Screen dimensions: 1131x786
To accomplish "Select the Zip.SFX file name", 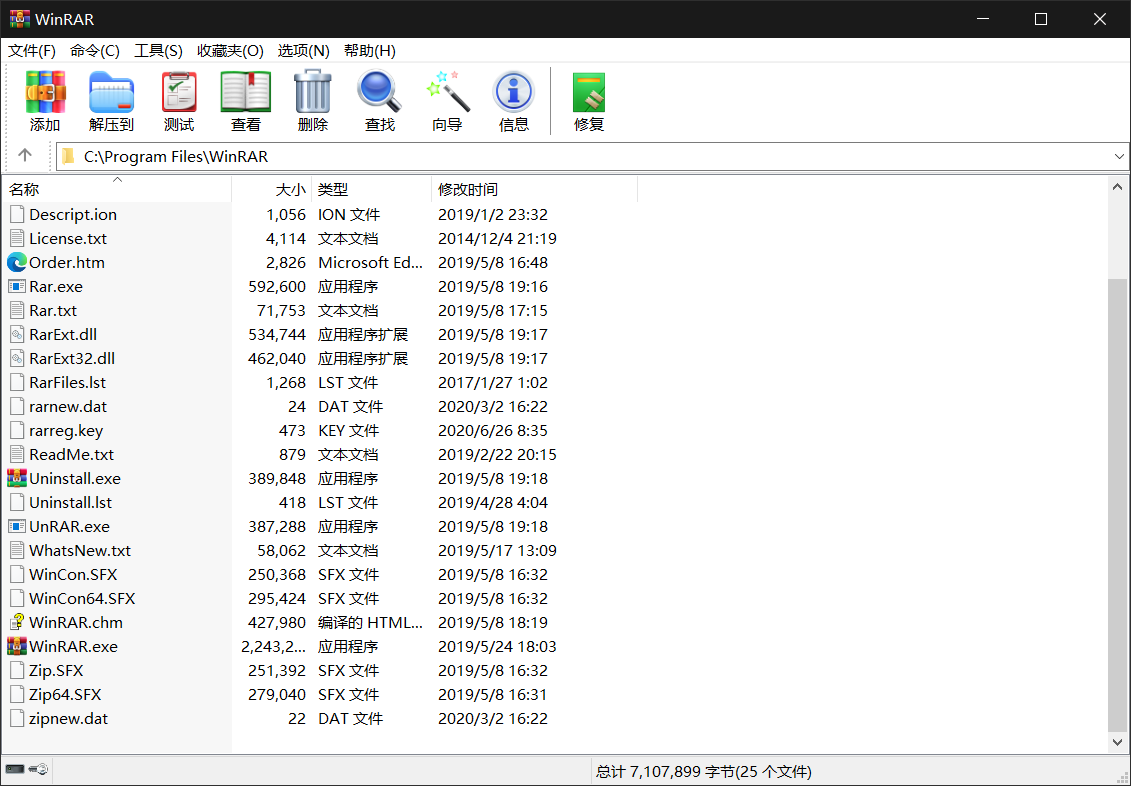I will click(x=56, y=671).
